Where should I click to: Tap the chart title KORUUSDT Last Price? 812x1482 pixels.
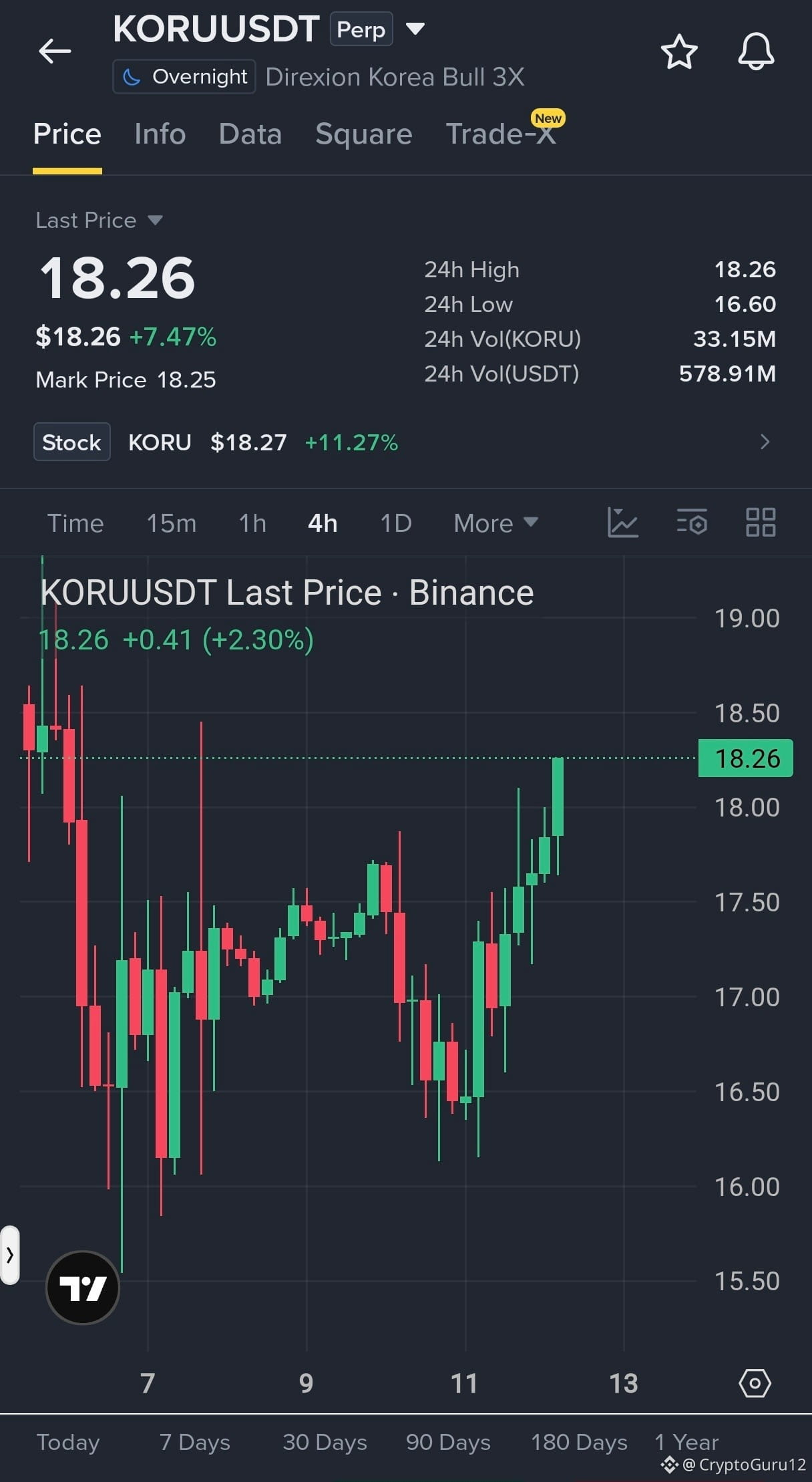click(x=287, y=593)
